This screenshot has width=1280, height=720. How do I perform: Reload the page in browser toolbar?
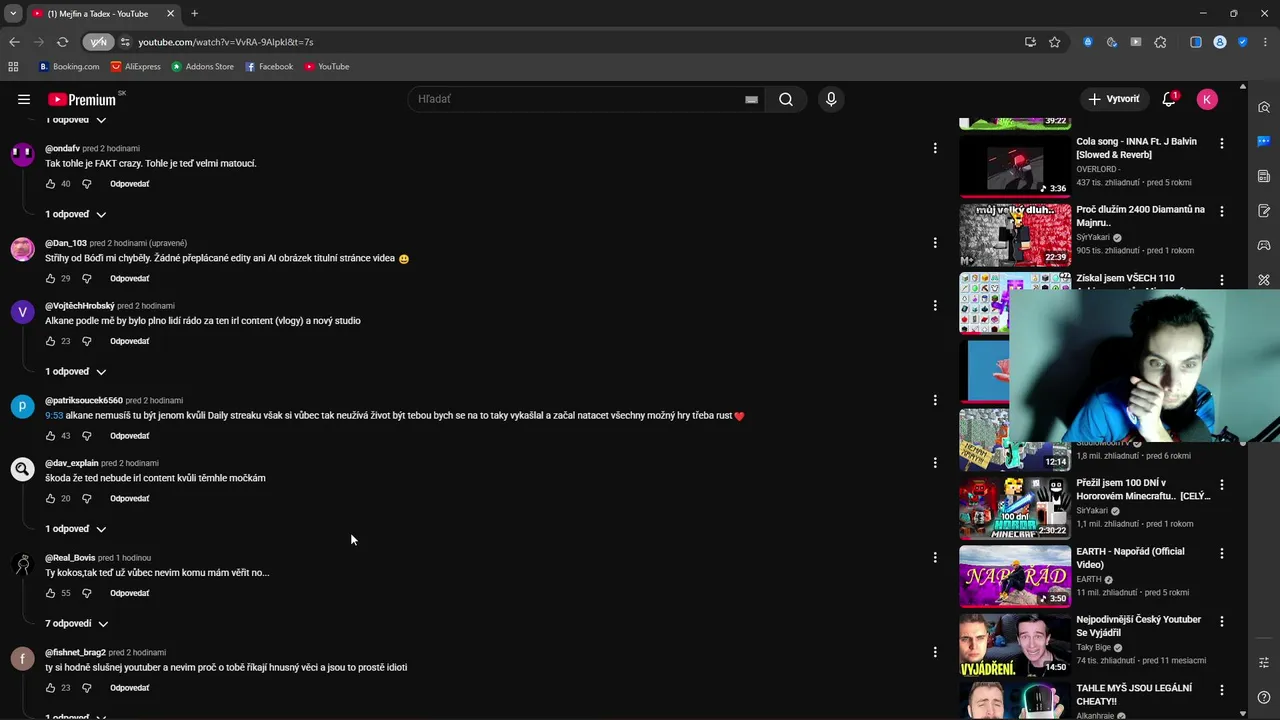pyautogui.click(x=62, y=42)
